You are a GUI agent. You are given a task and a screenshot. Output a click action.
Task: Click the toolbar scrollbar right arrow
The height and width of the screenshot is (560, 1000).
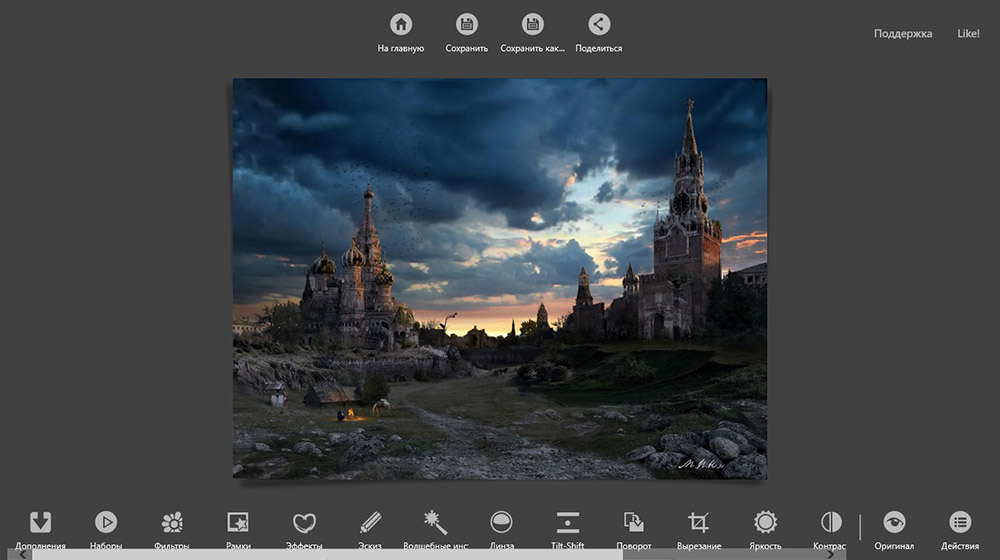[830, 554]
